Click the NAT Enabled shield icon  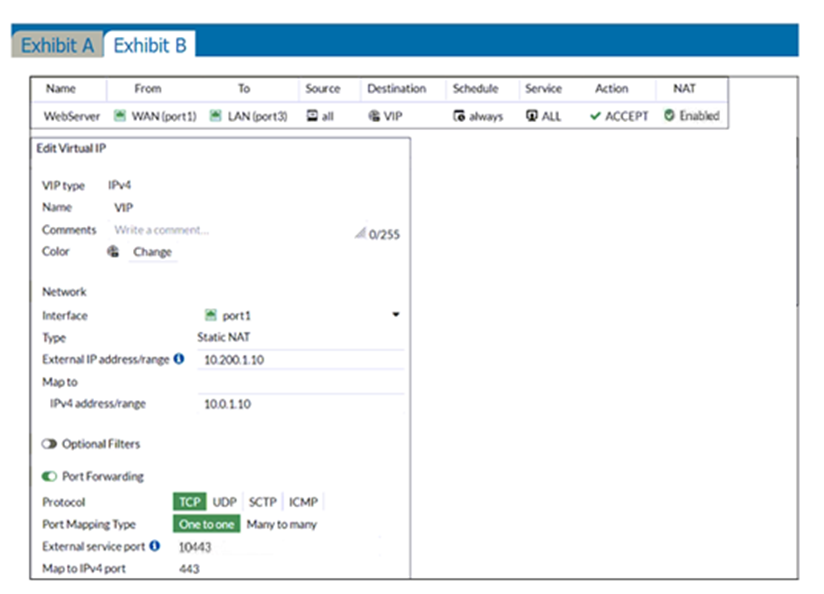(x=669, y=116)
